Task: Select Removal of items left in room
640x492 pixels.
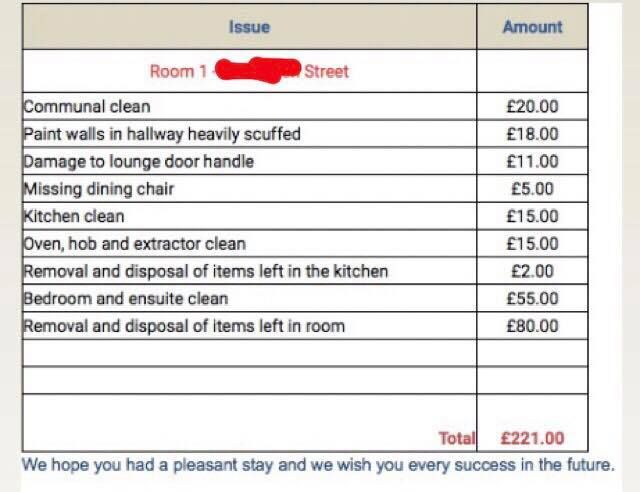Action: [184, 326]
